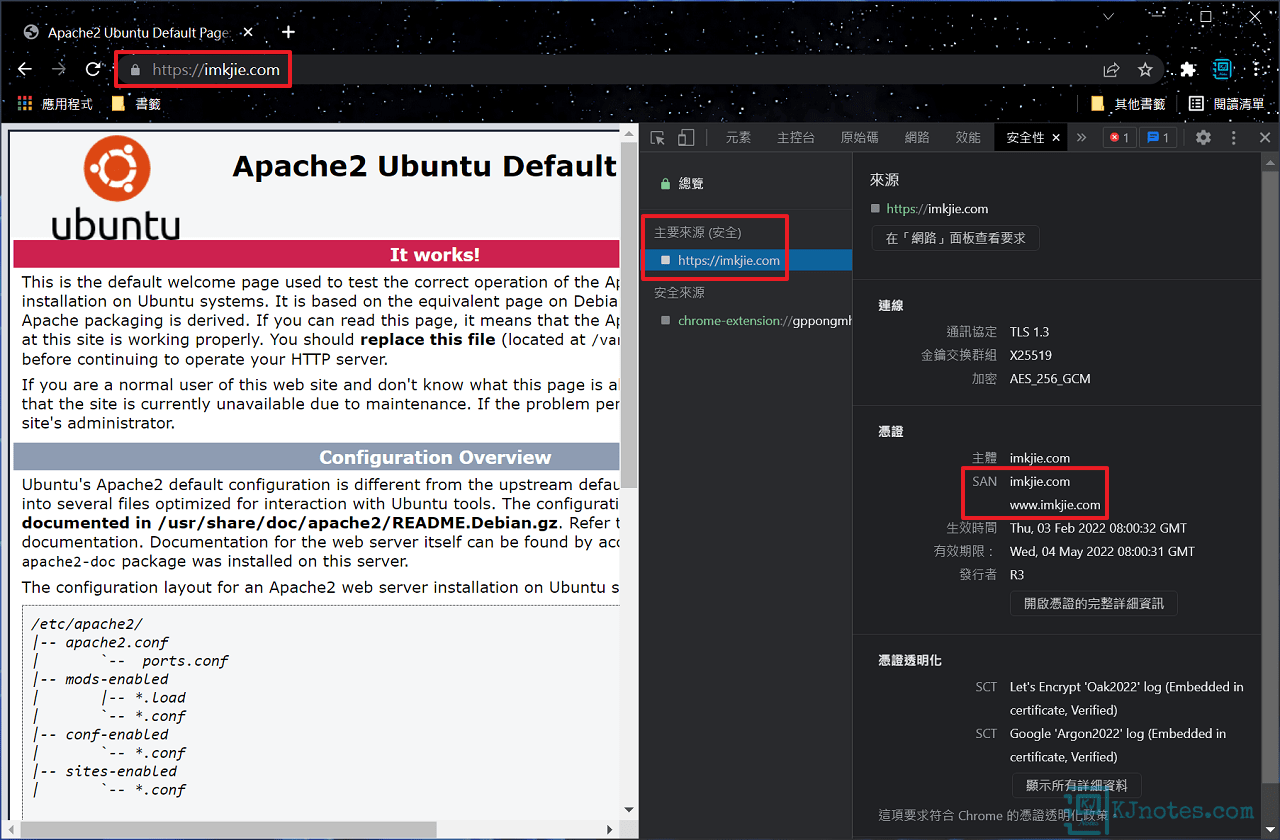Click the TLS 1.3 protocol value
This screenshot has height=840, width=1280.
1029,331
